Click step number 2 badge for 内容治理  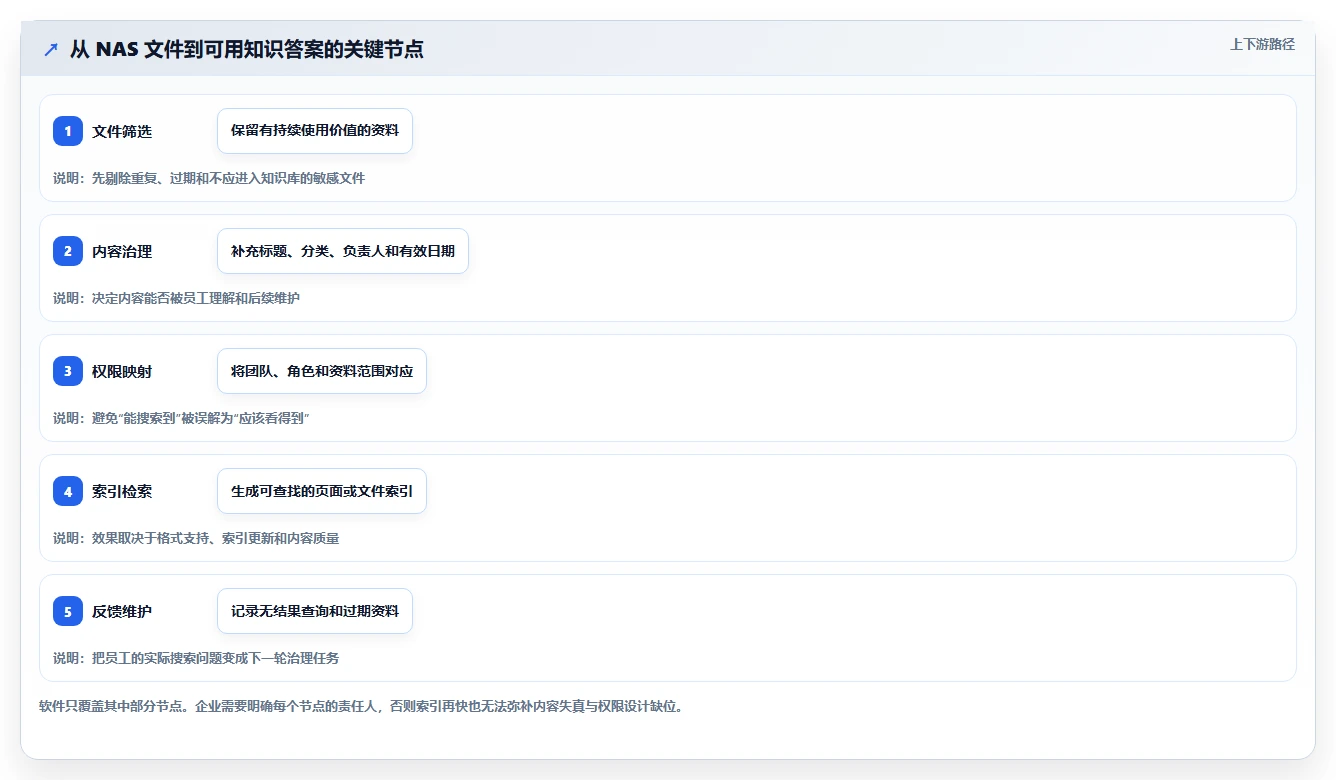tap(68, 251)
